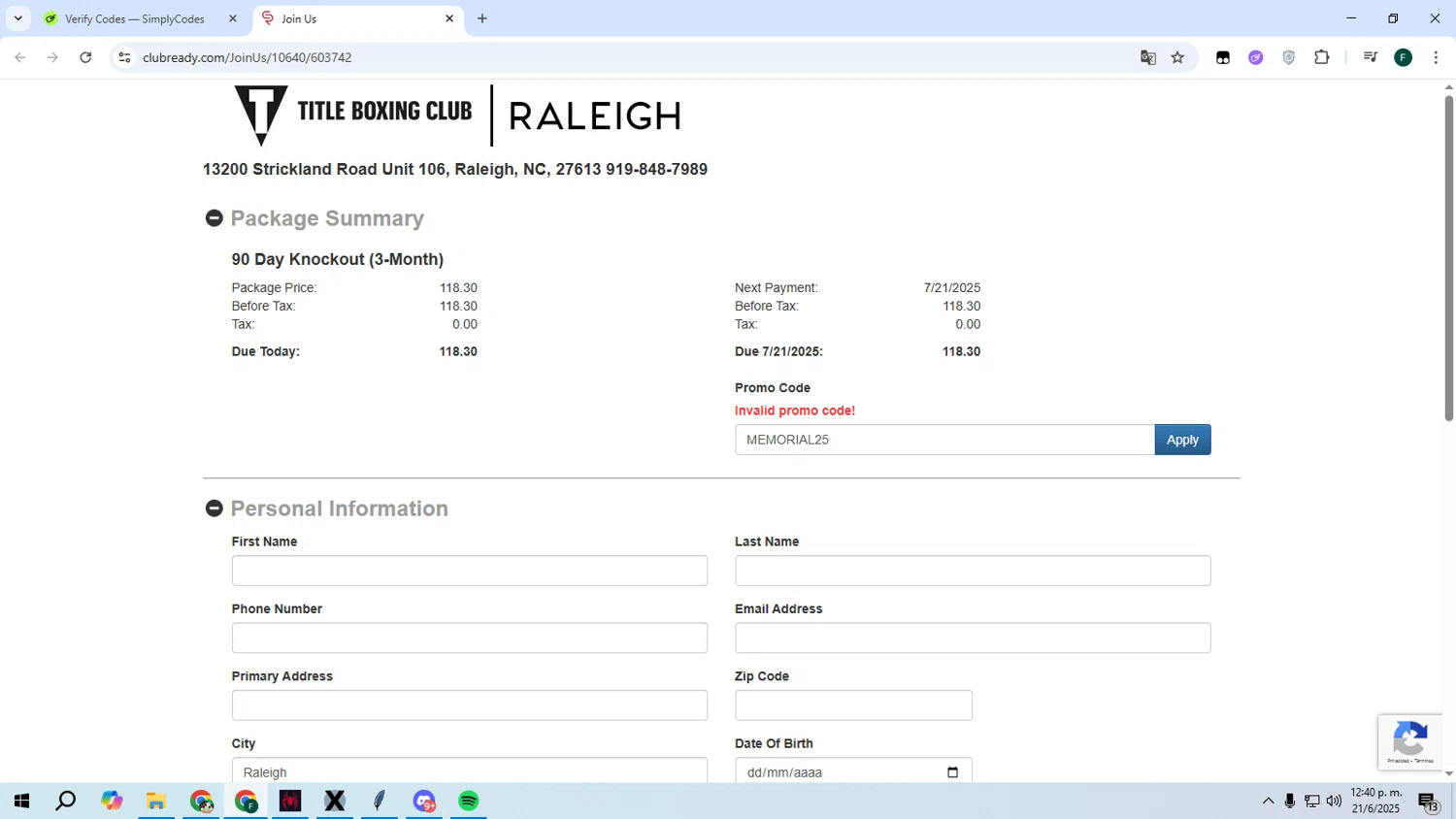Screen dimensions: 1456x819
Task: Click the City field containing Raleigh
Action: click(470, 770)
